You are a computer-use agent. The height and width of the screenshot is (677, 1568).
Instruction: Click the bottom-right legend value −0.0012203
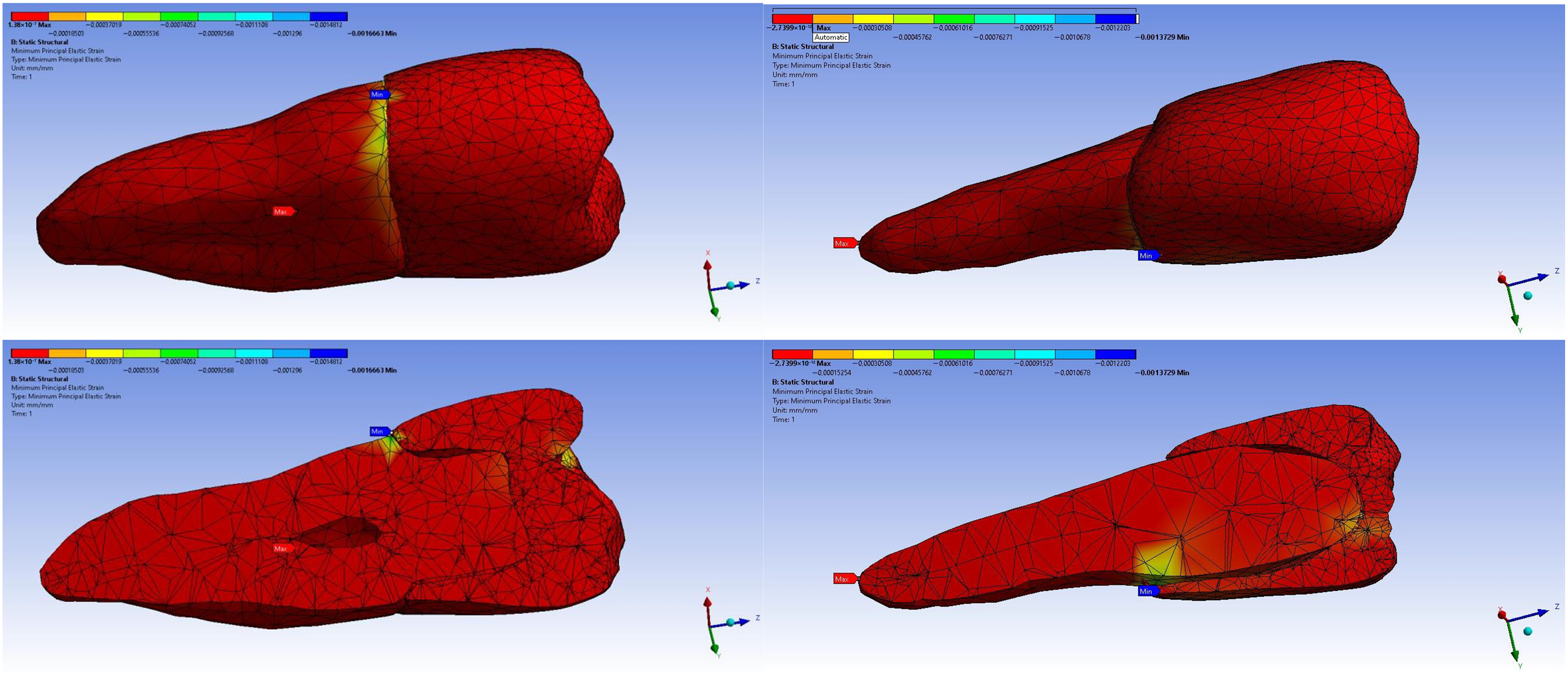click(x=1113, y=363)
